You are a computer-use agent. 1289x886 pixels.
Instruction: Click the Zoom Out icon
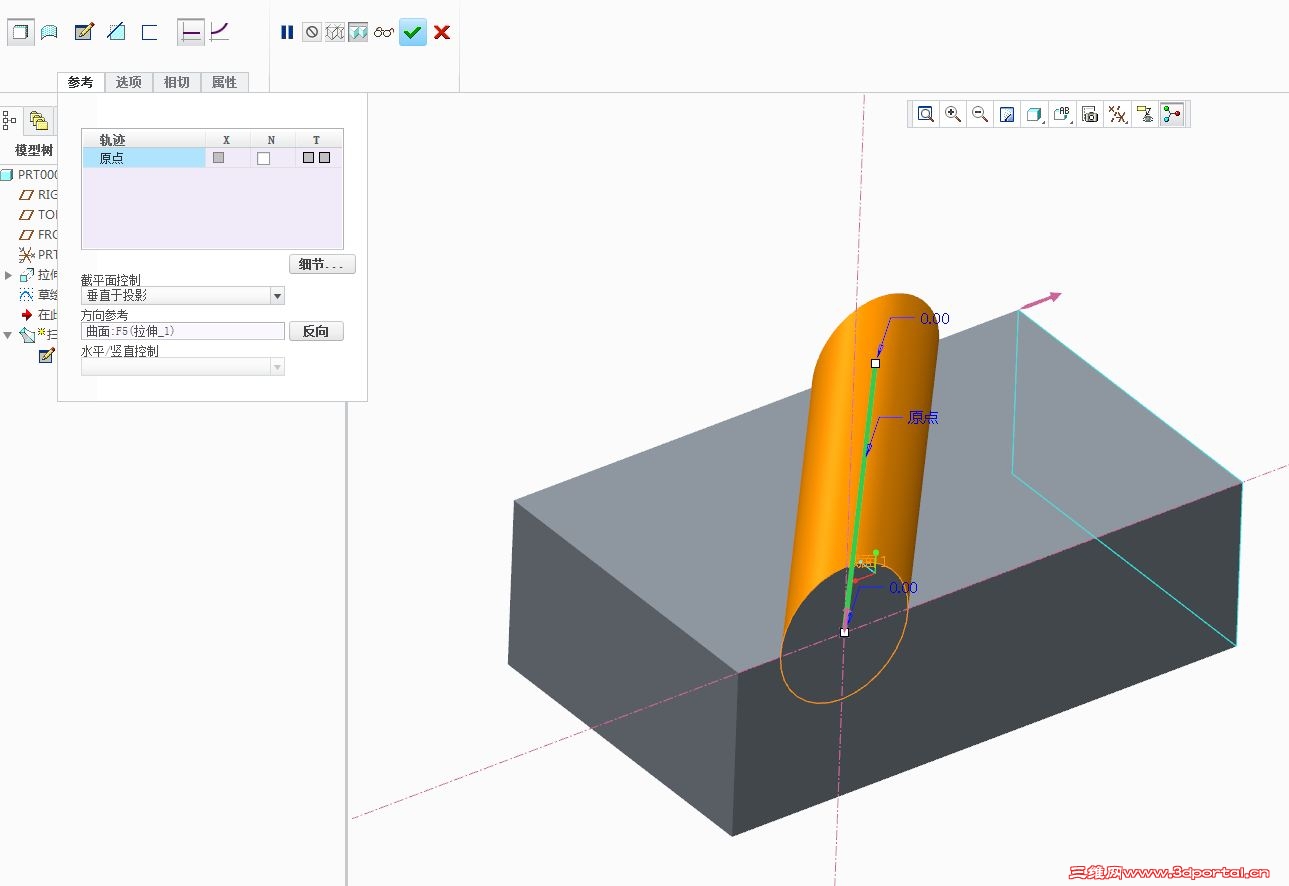pos(980,114)
